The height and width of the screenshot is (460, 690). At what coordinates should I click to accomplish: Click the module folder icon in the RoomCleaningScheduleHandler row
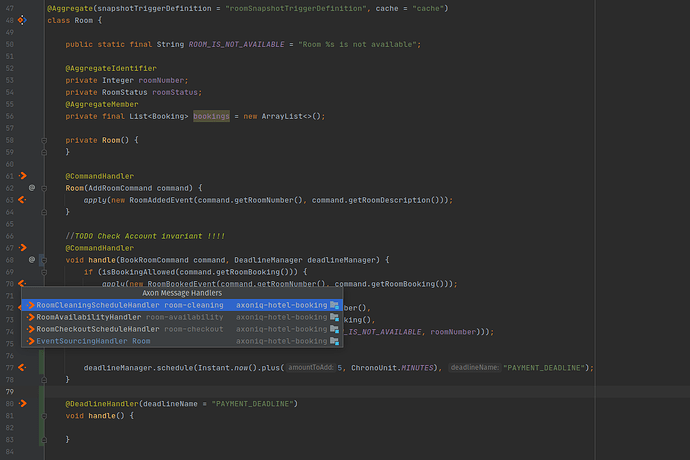[334, 305]
